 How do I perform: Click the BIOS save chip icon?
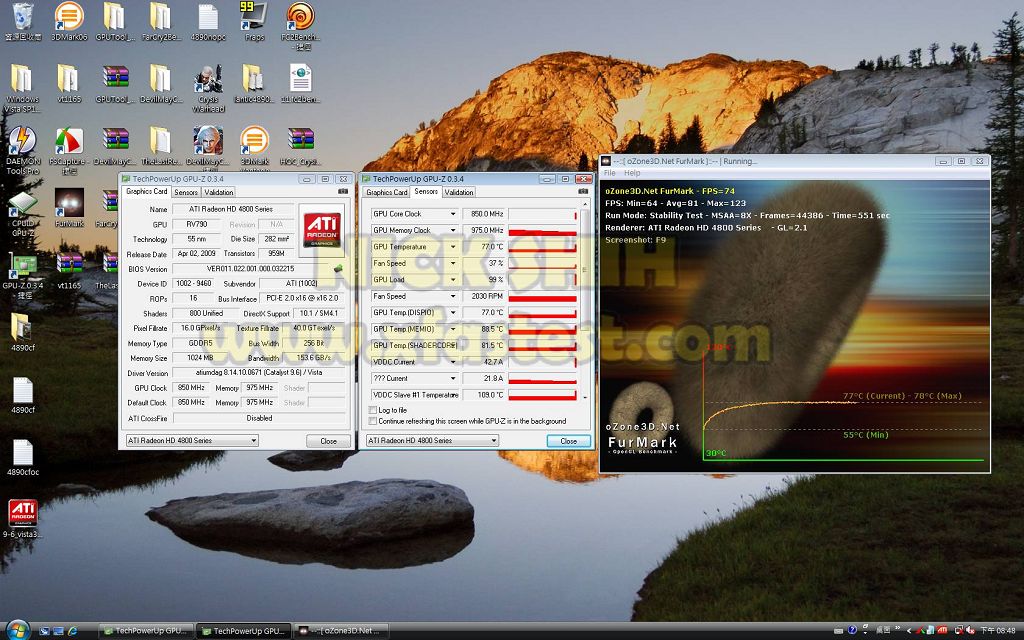pyautogui.click(x=338, y=268)
